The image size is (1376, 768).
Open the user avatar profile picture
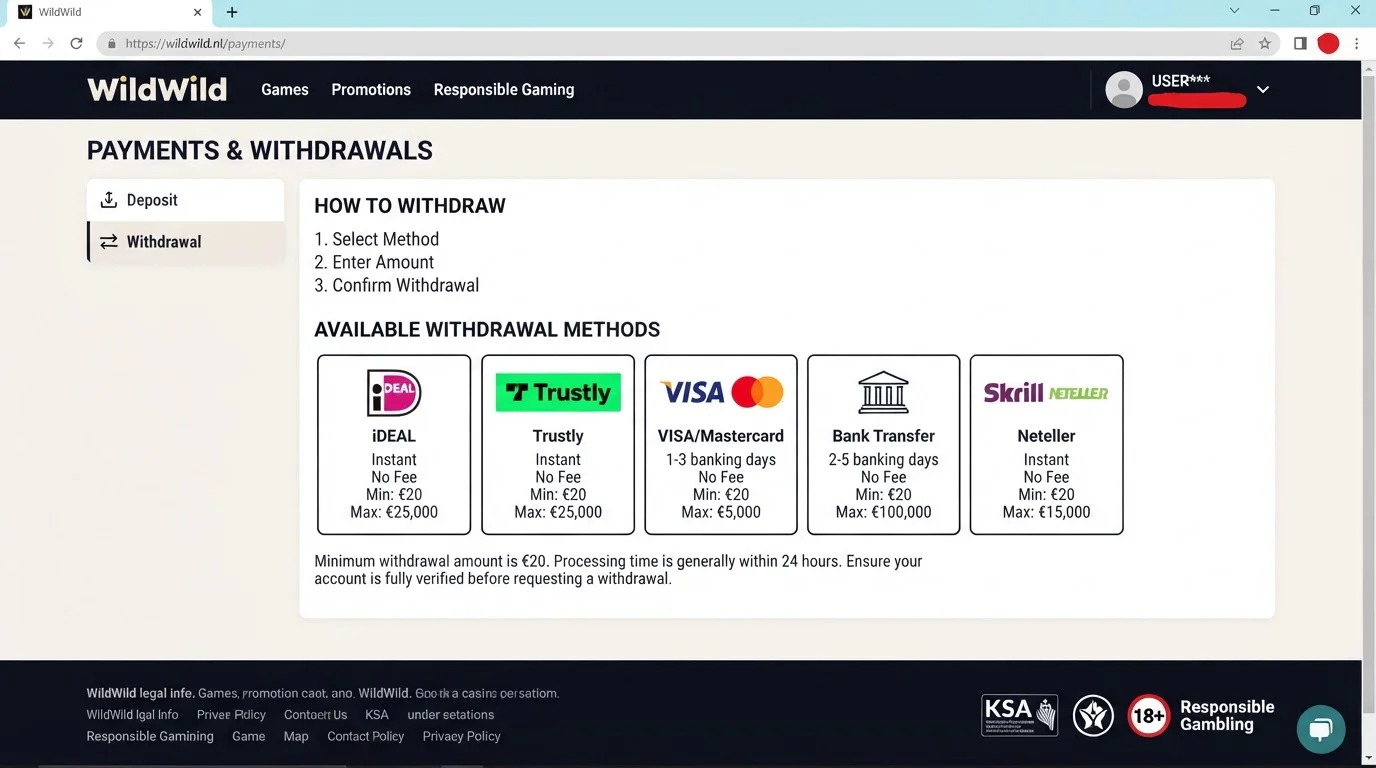[x=1124, y=89]
